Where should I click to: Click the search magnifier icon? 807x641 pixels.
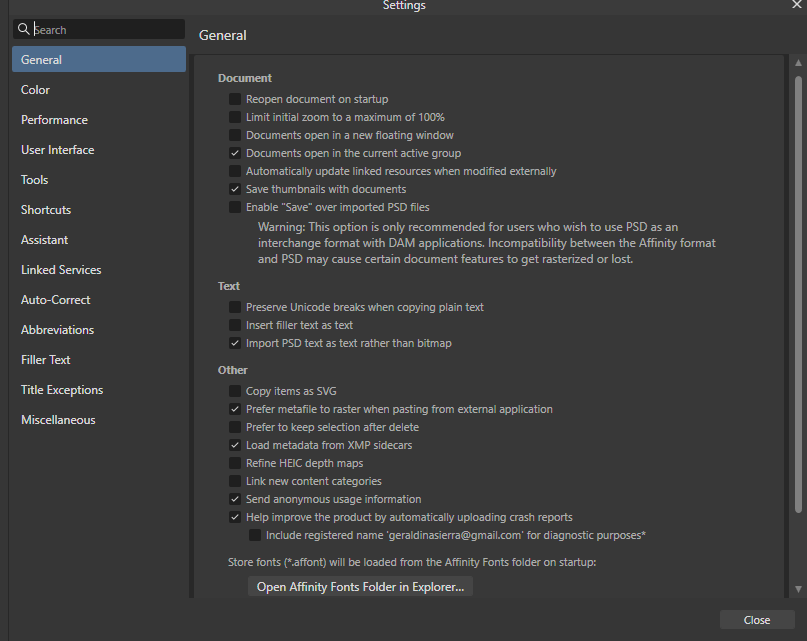tap(24, 29)
